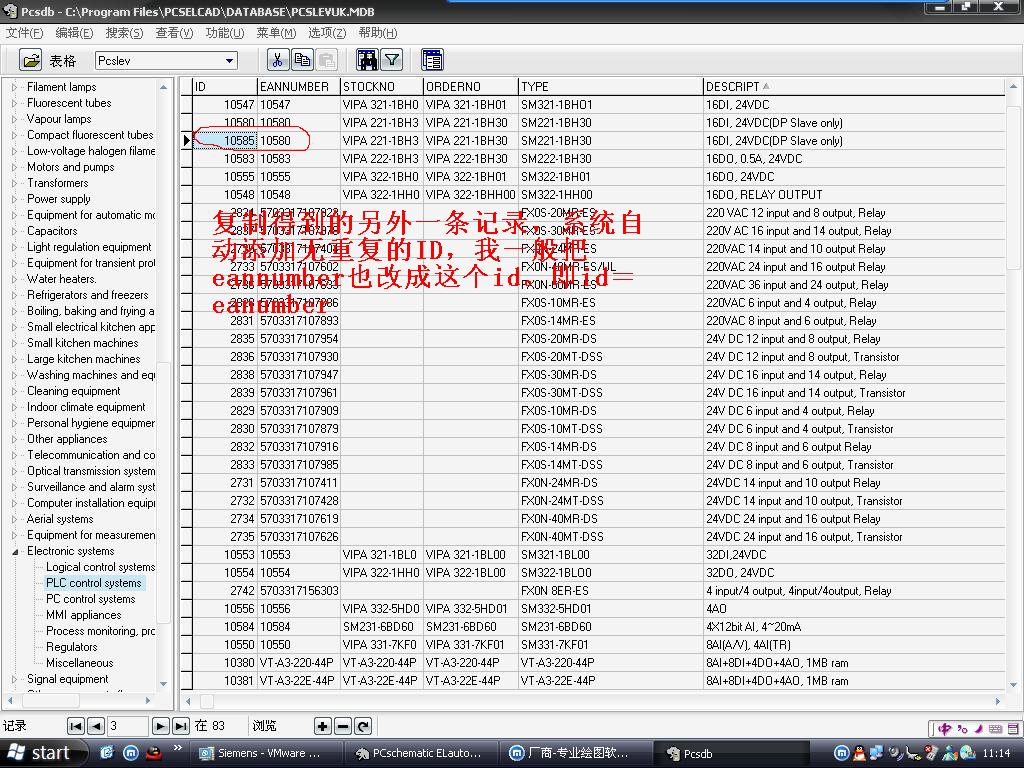Click the STOCKNO column header
The width and height of the screenshot is (1024, 768).
[x=381, y=86]
